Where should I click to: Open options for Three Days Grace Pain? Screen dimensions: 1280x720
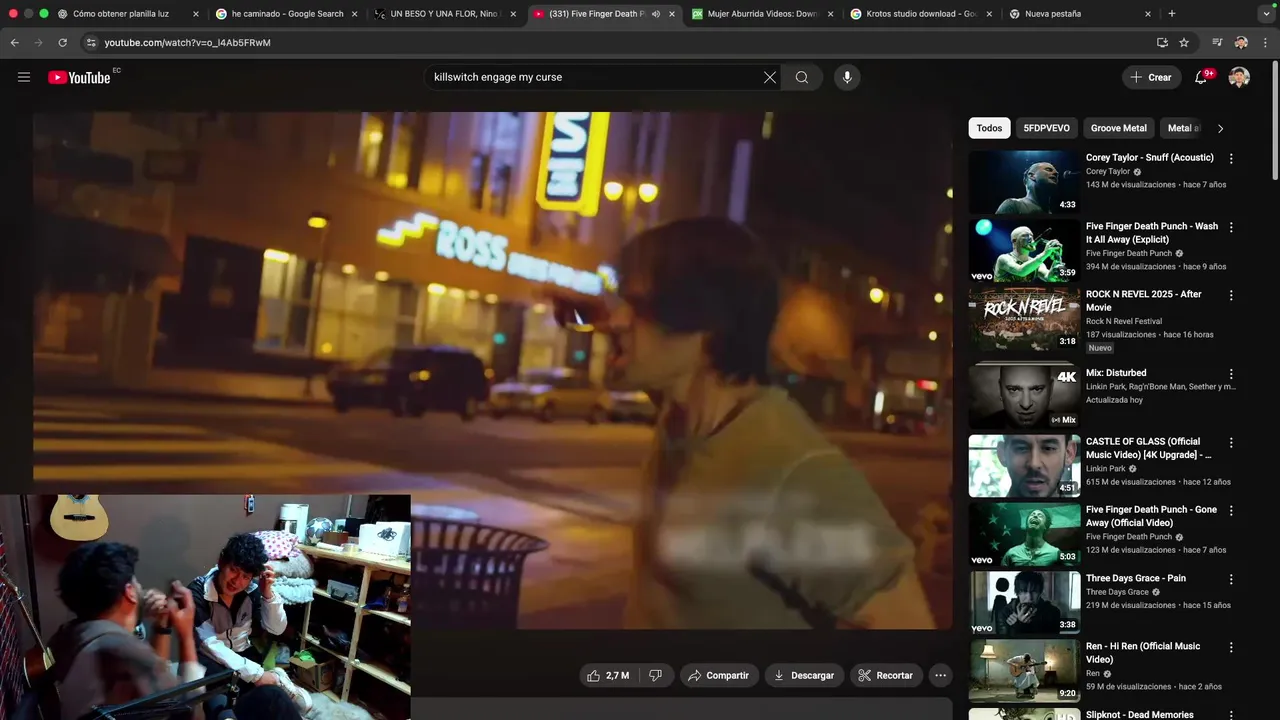(x=1231, y=579)
